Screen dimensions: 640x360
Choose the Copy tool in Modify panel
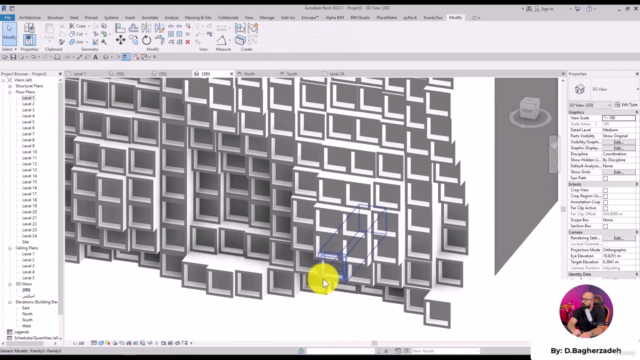pos(133,40)
